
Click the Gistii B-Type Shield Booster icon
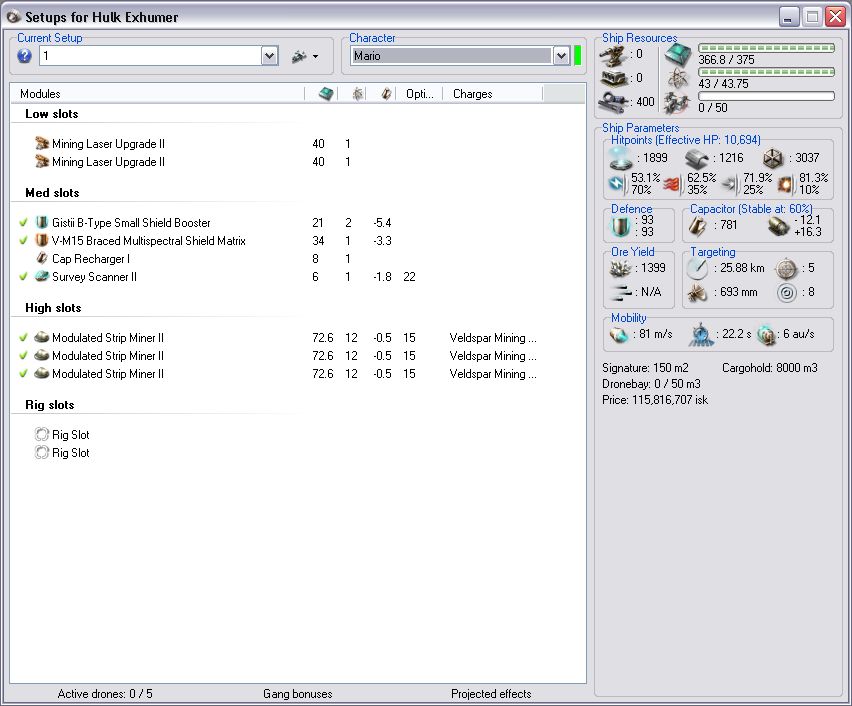pos(42,222)
